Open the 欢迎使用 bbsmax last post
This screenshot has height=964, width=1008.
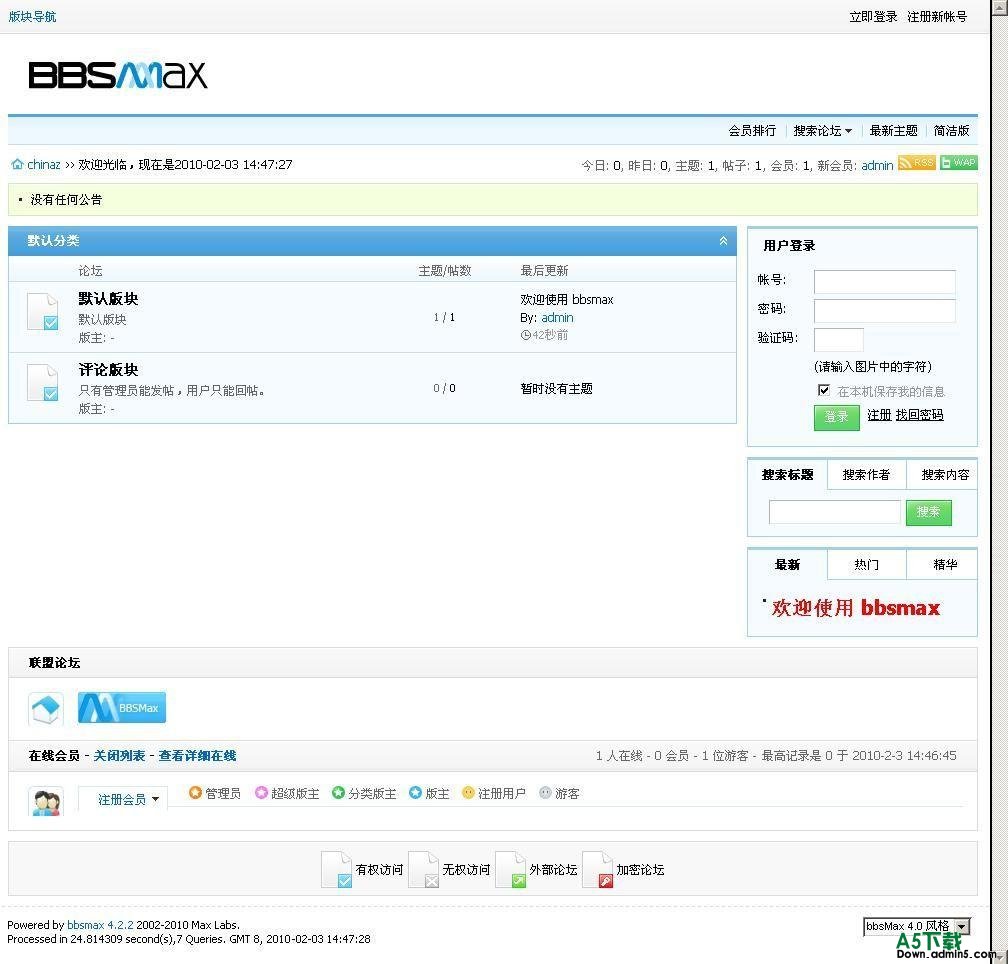(566, 299)
